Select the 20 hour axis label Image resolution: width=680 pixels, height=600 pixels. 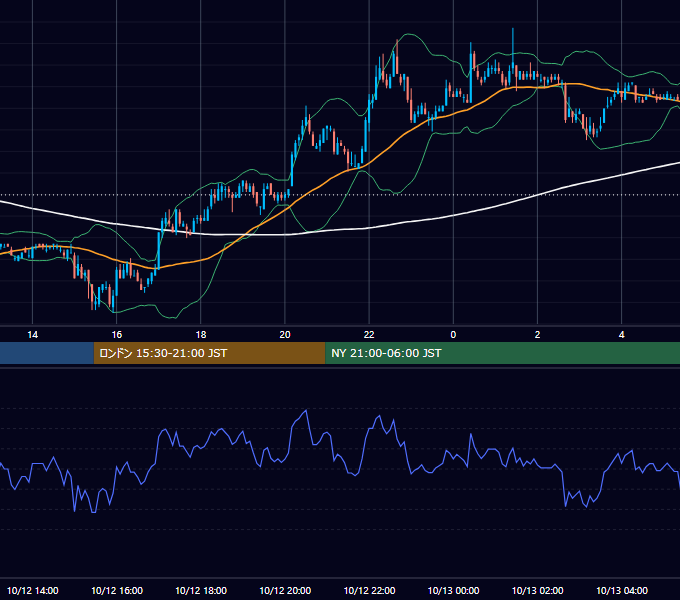pos(285,335)
